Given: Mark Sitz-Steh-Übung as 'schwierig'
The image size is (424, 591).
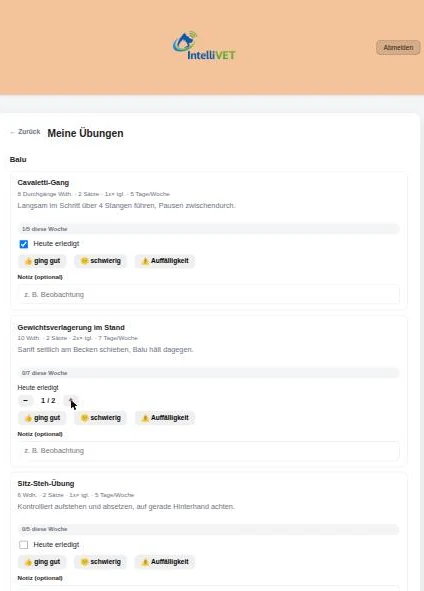Looking at the screenshot, I should point(100,562).
